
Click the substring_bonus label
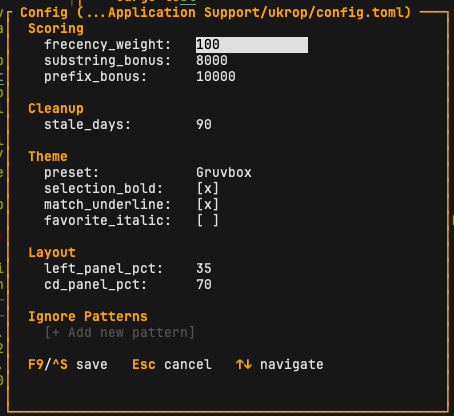coord(107,61)
